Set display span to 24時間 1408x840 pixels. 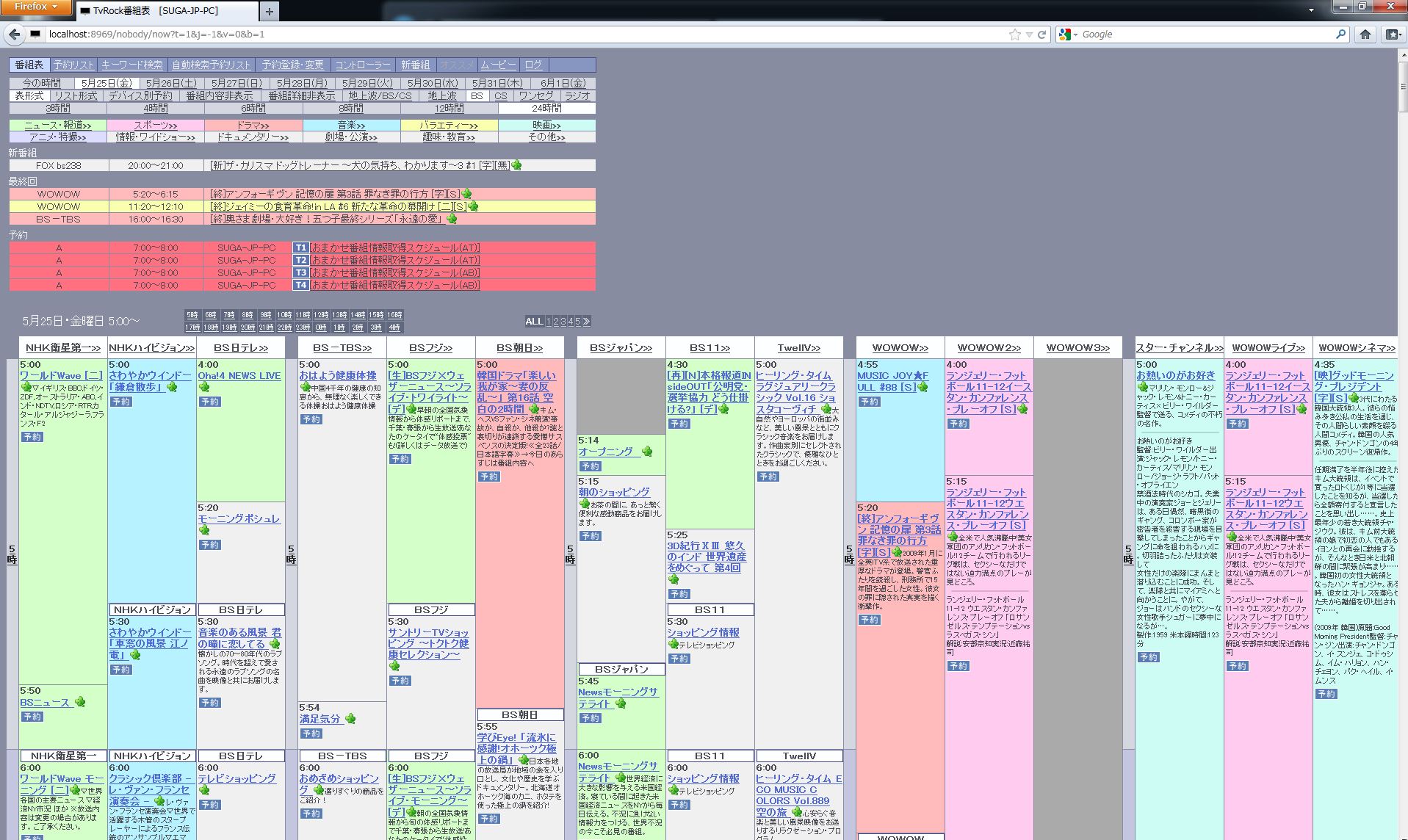point(546,108)
